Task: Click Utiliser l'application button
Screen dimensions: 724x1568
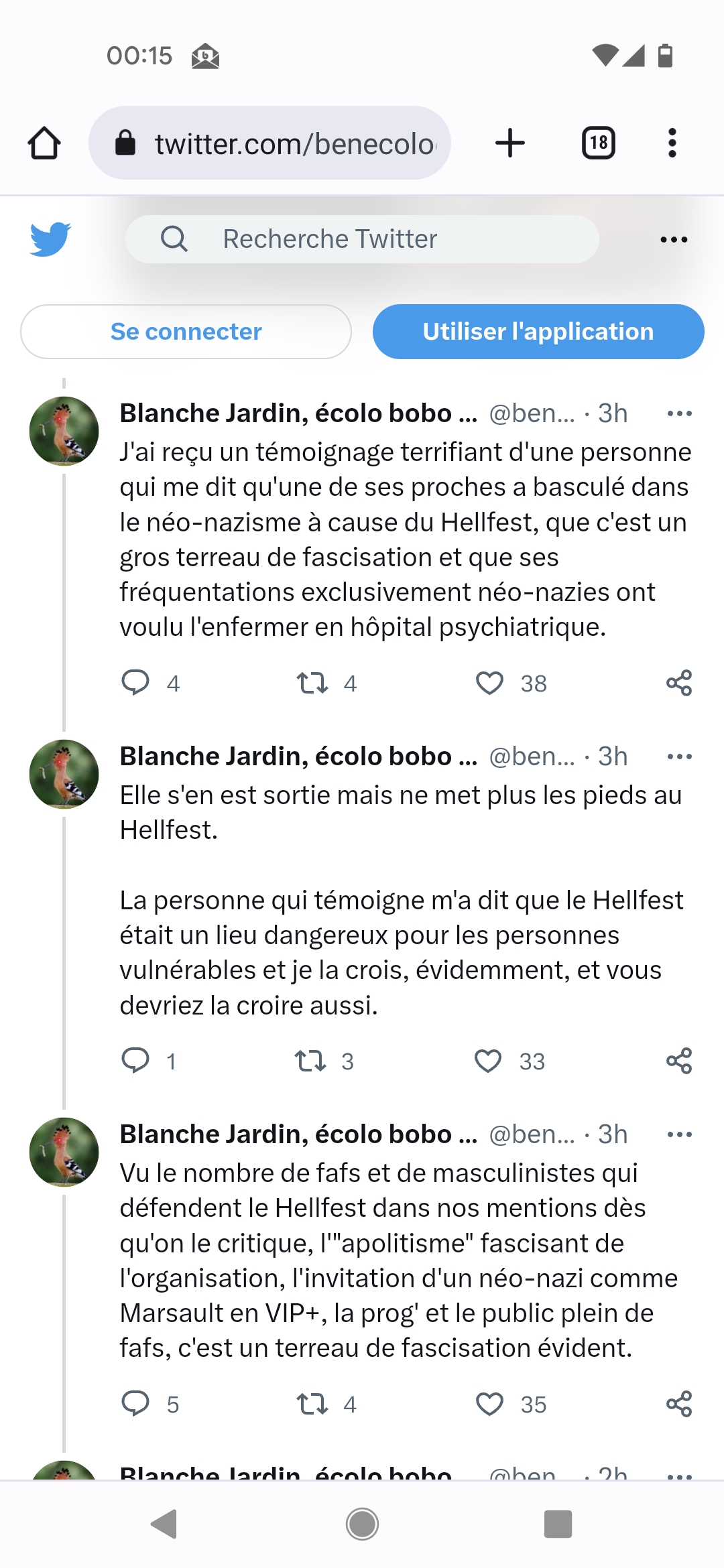Action: (538, 332)
